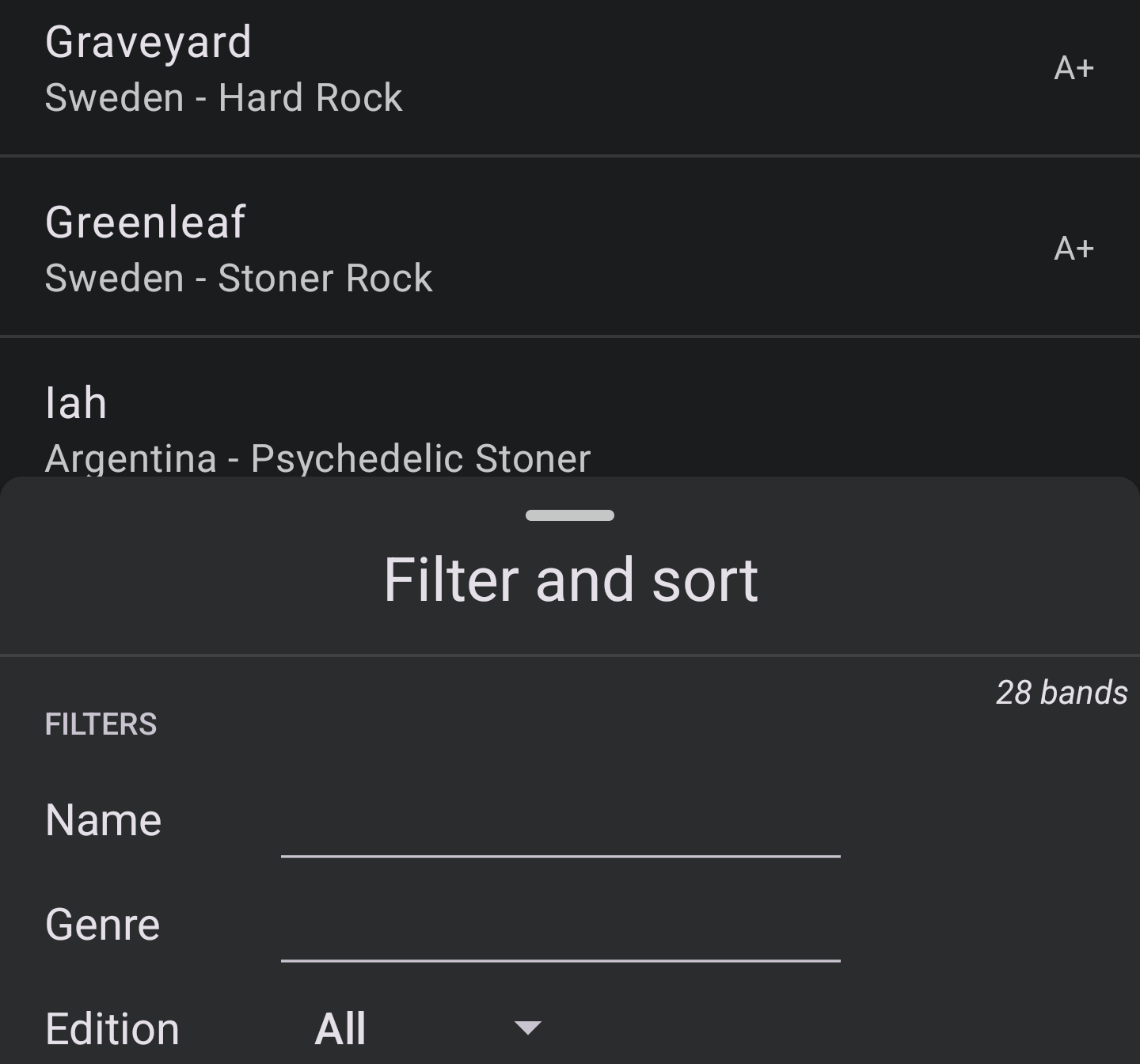
Task: Click the Genre filter label
Action: point(103,925)
